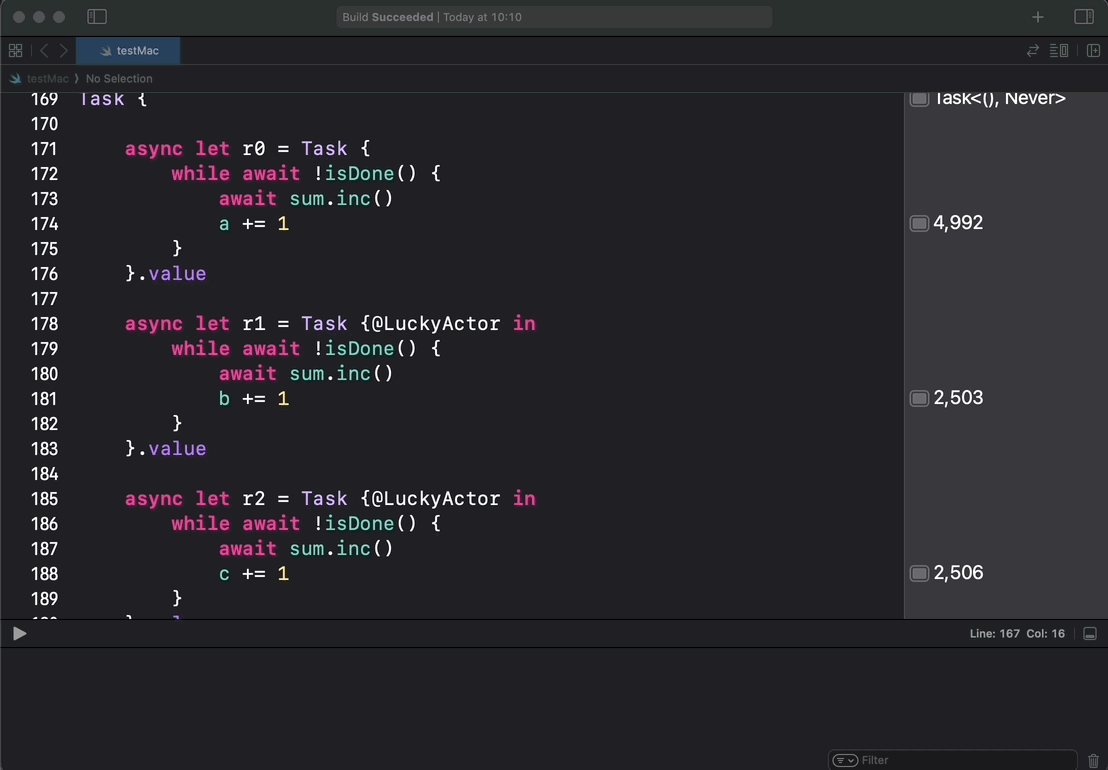Click the code review swap arrows icon

coord(1033,51)
